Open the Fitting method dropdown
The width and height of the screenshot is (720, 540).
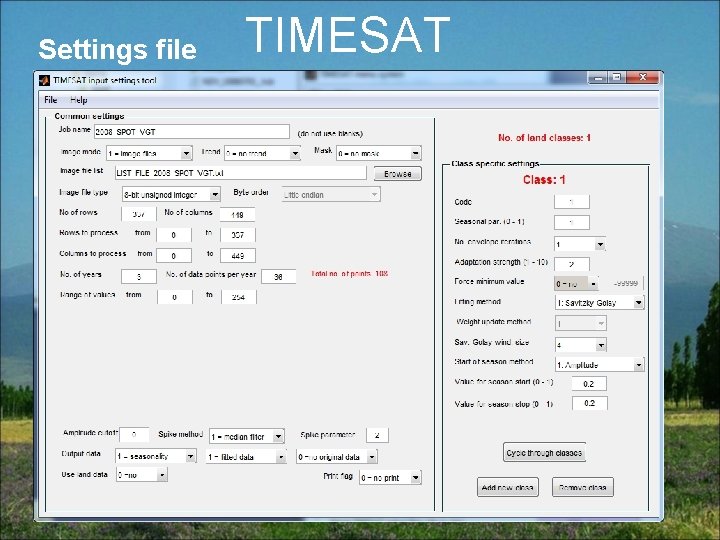[x=600, y=303]
